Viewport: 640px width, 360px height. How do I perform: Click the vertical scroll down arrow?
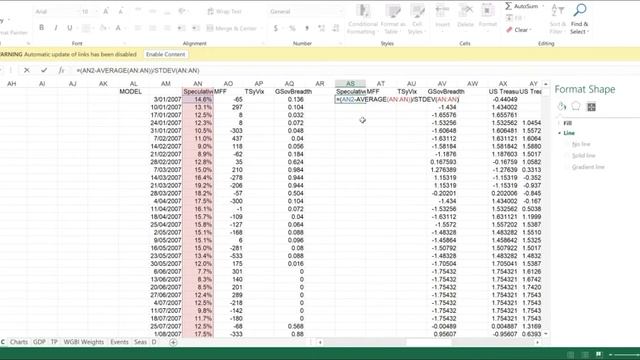pyautogui.click(x=546, y=334)
